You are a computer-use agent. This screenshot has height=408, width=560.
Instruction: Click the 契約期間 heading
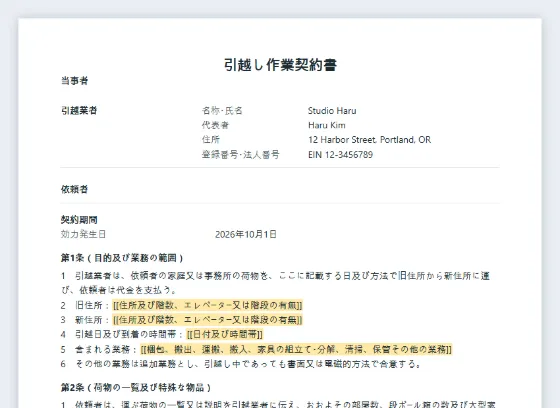point(79,219)
